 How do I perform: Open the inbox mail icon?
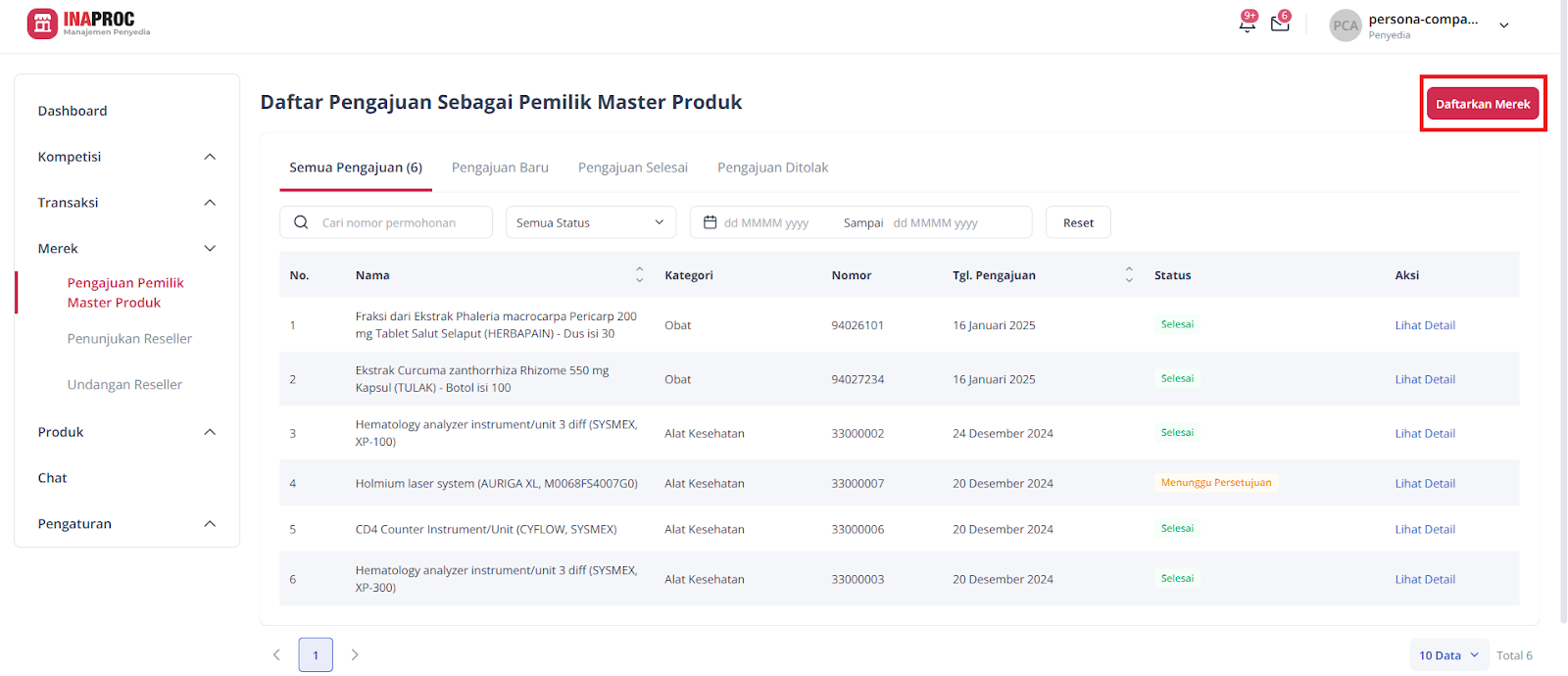point(1280,24)
